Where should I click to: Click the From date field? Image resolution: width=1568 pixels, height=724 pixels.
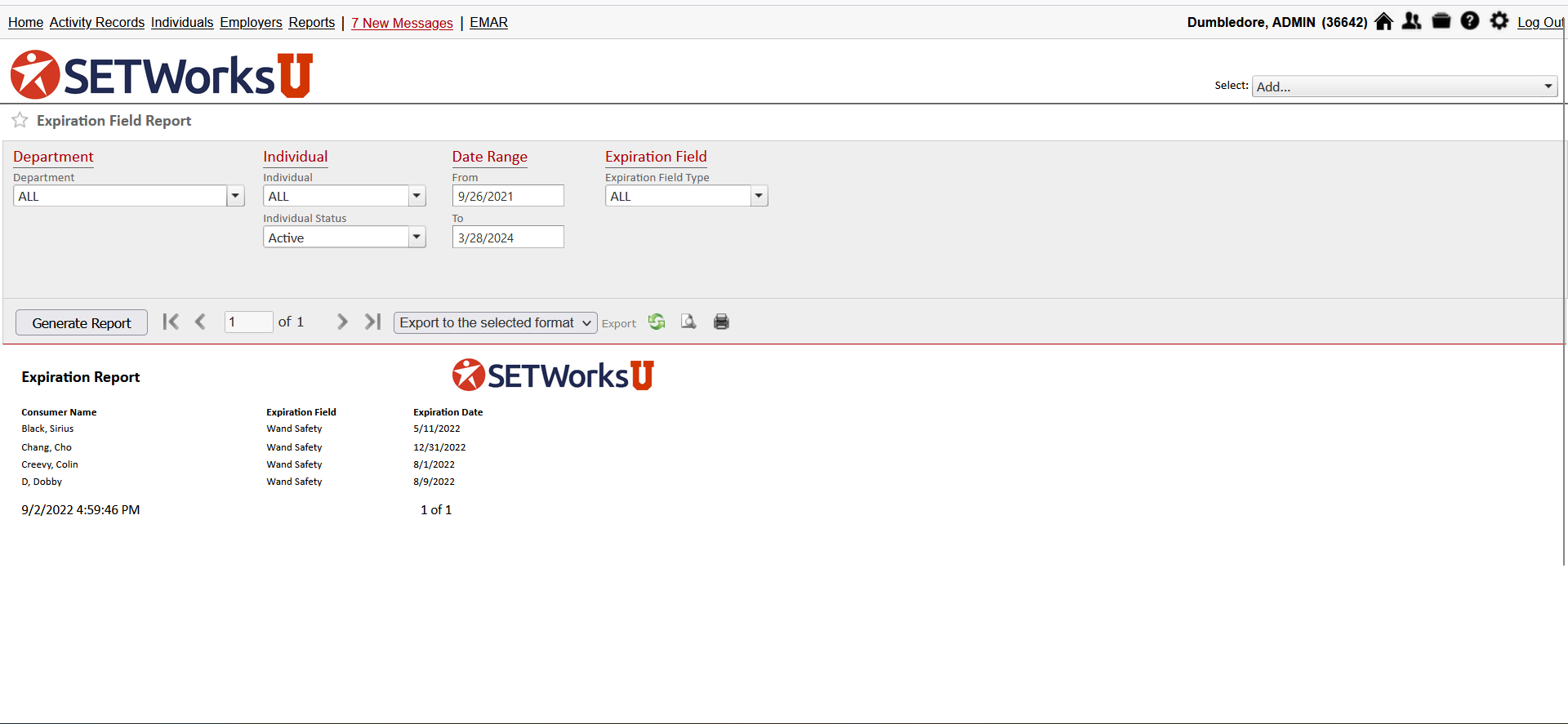pyautogui.click(x=508, y=196)
